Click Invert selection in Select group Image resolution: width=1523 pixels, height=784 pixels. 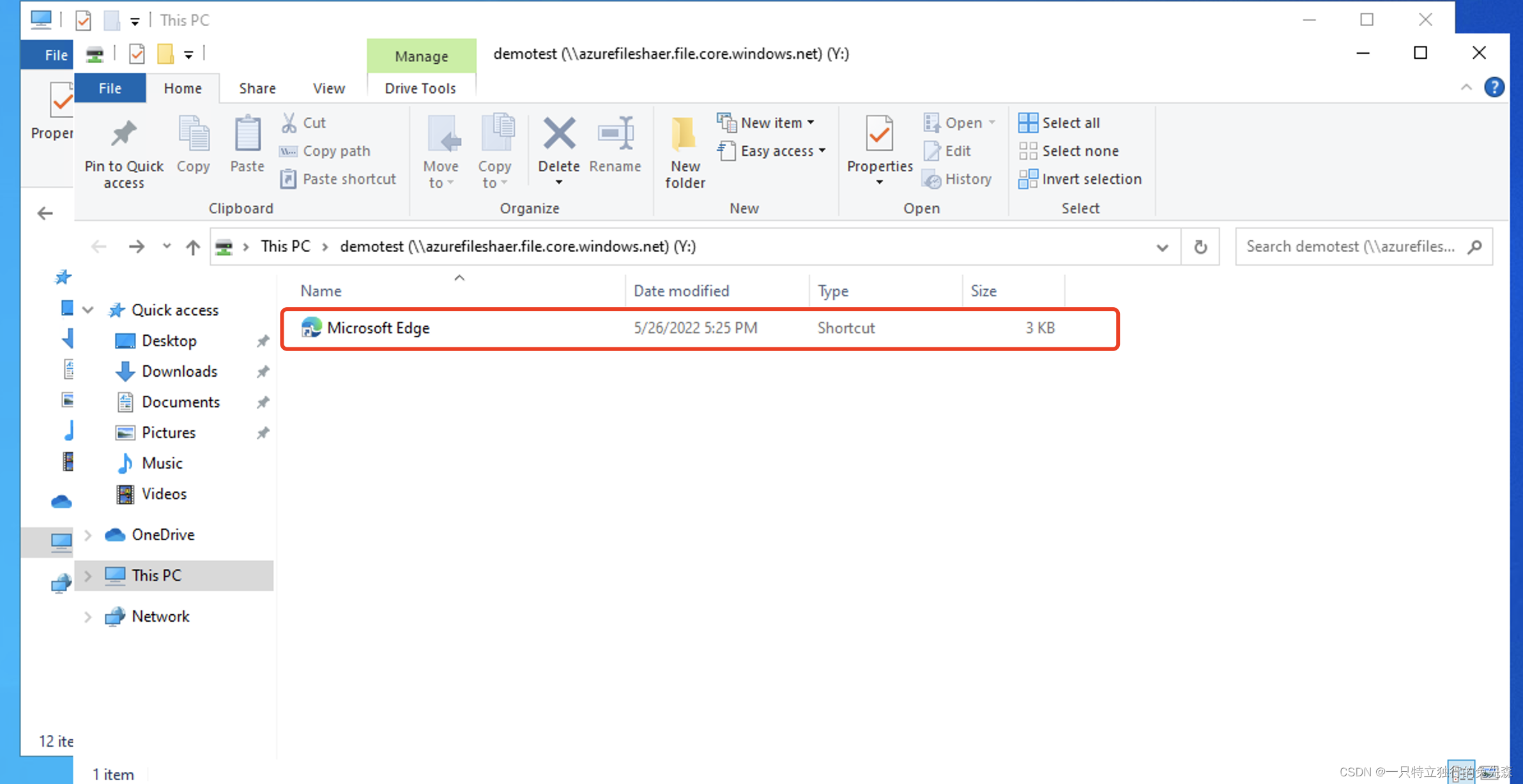click(x=1091, y=179)
